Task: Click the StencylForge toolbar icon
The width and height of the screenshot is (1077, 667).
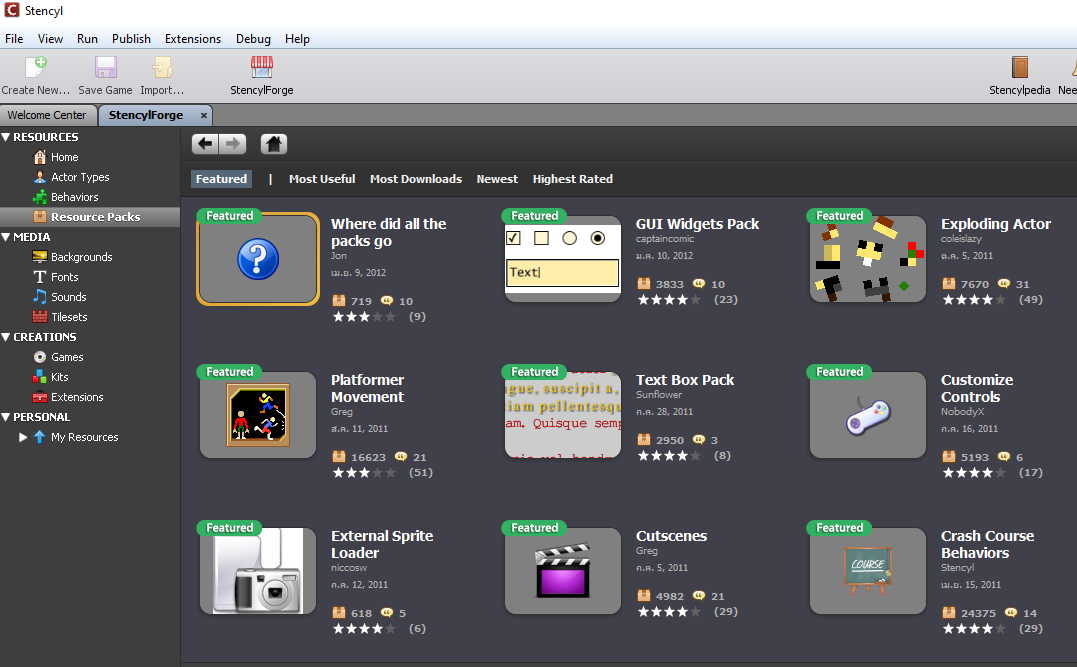Action: (x=261, y=68)
